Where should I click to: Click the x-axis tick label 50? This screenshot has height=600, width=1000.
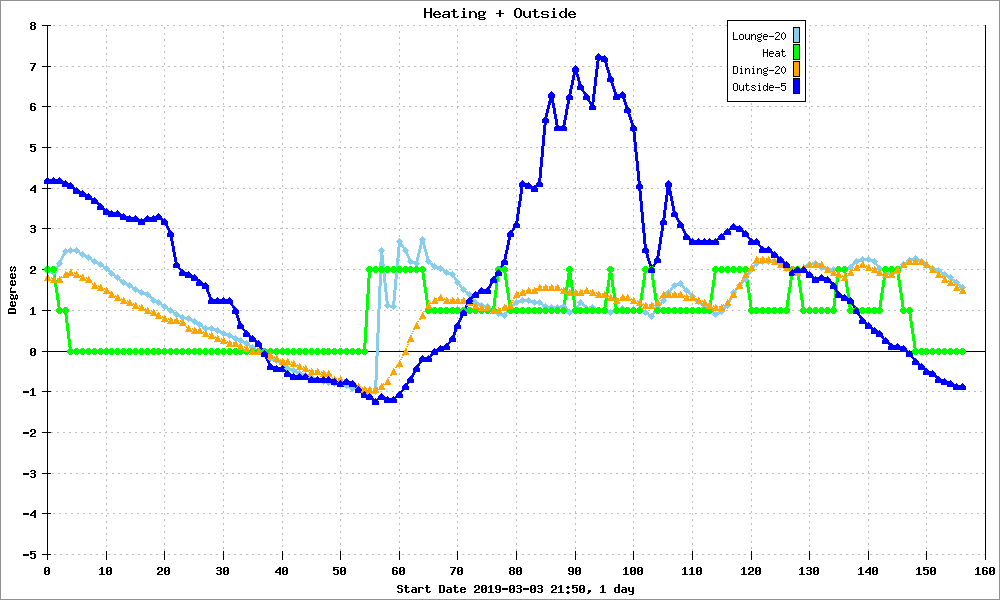[340, 571]
